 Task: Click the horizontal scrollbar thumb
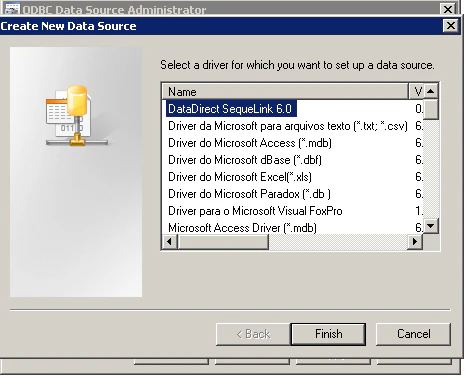click(223, 241)
